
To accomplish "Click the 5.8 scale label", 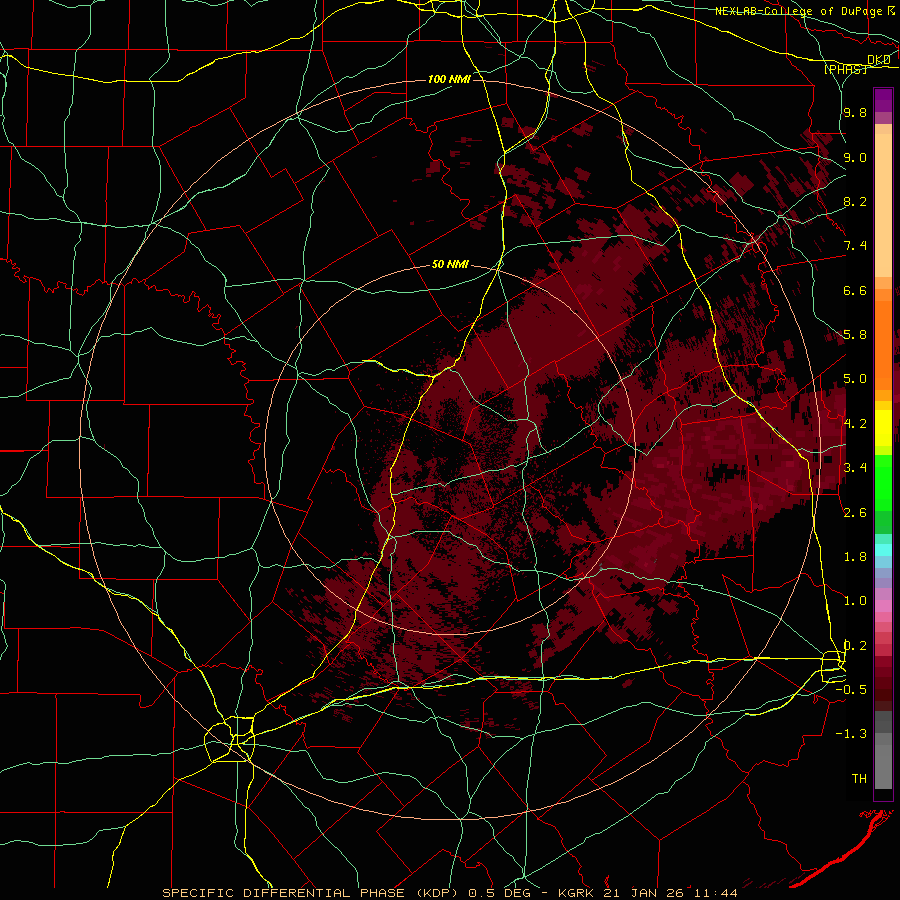I will 855,335.
